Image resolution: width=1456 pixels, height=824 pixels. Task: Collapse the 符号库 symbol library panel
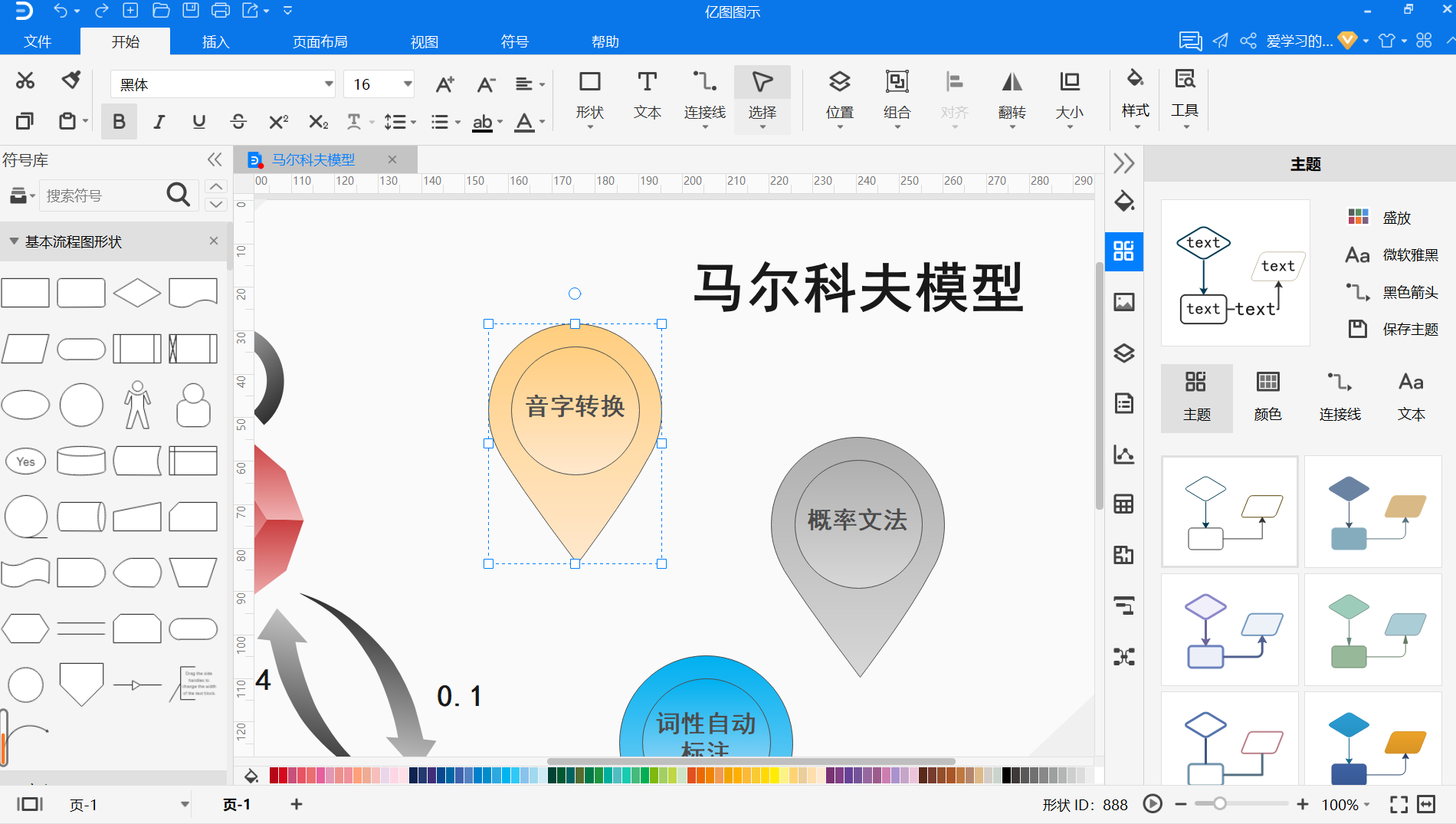point(215,159)
